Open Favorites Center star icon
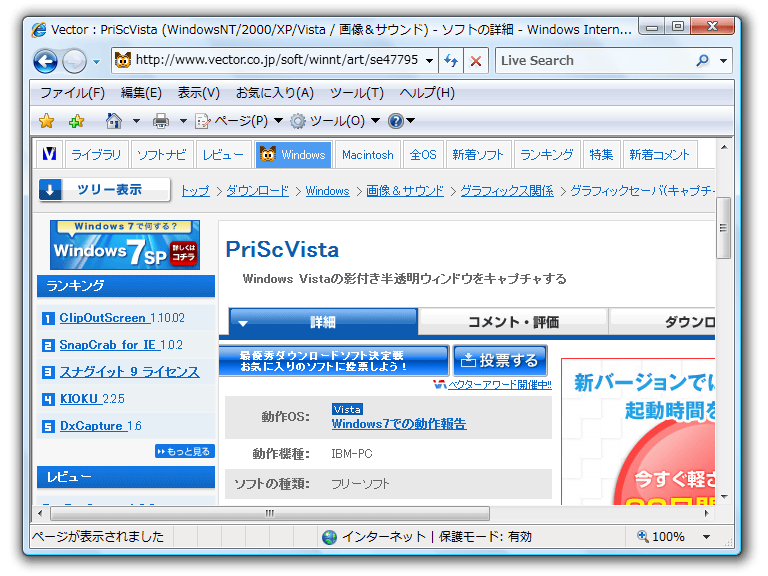This screenshot has height=576, width=768. tap(47, 120)
